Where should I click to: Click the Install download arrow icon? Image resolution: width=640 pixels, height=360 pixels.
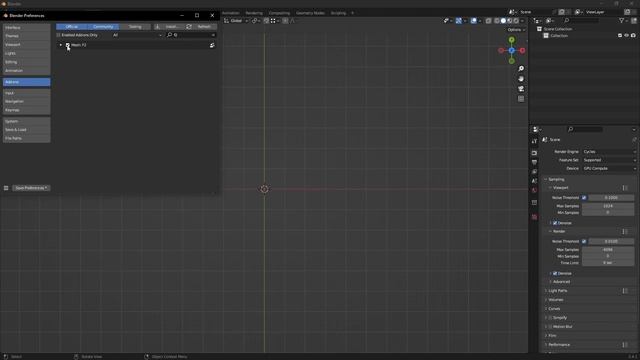tap(158, 27)
